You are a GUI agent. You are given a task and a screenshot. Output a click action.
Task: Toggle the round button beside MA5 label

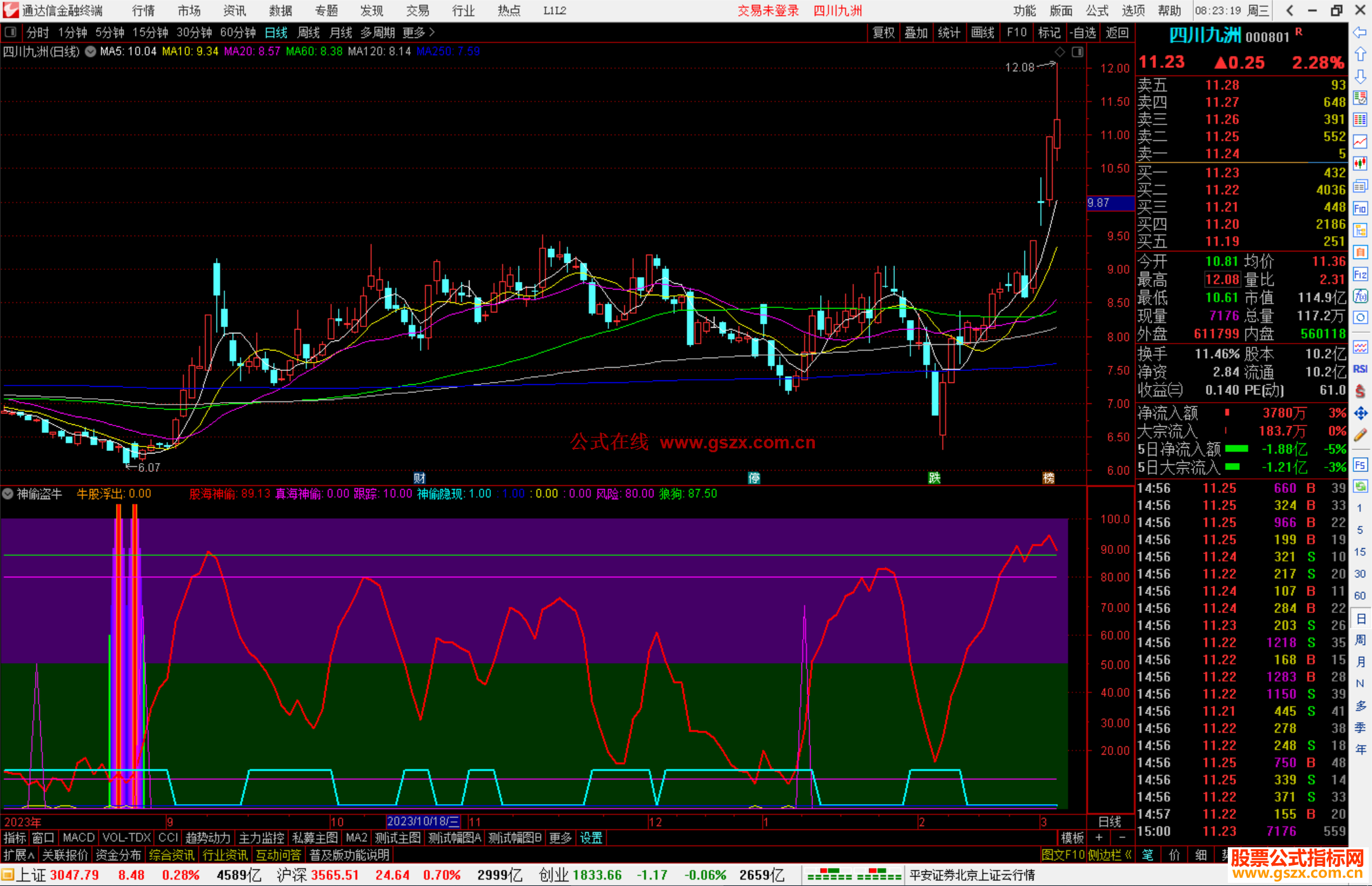pos(91,51)
